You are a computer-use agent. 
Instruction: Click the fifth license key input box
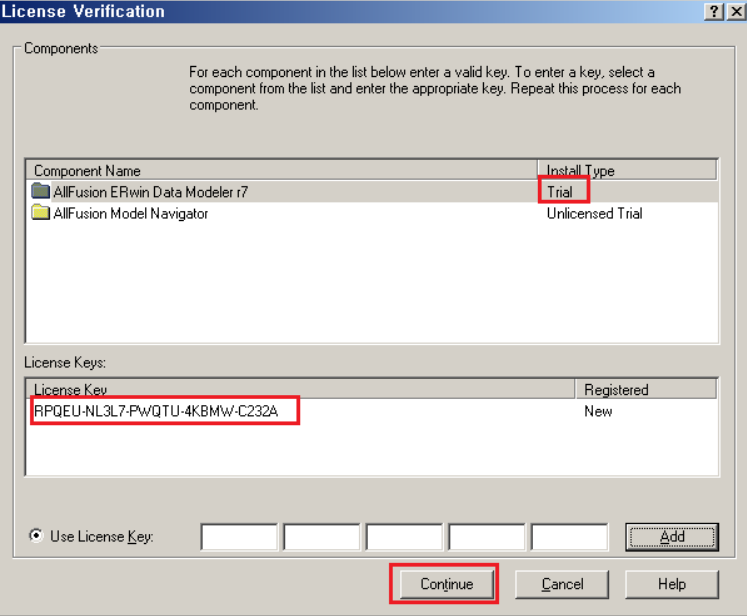[569, 537]
